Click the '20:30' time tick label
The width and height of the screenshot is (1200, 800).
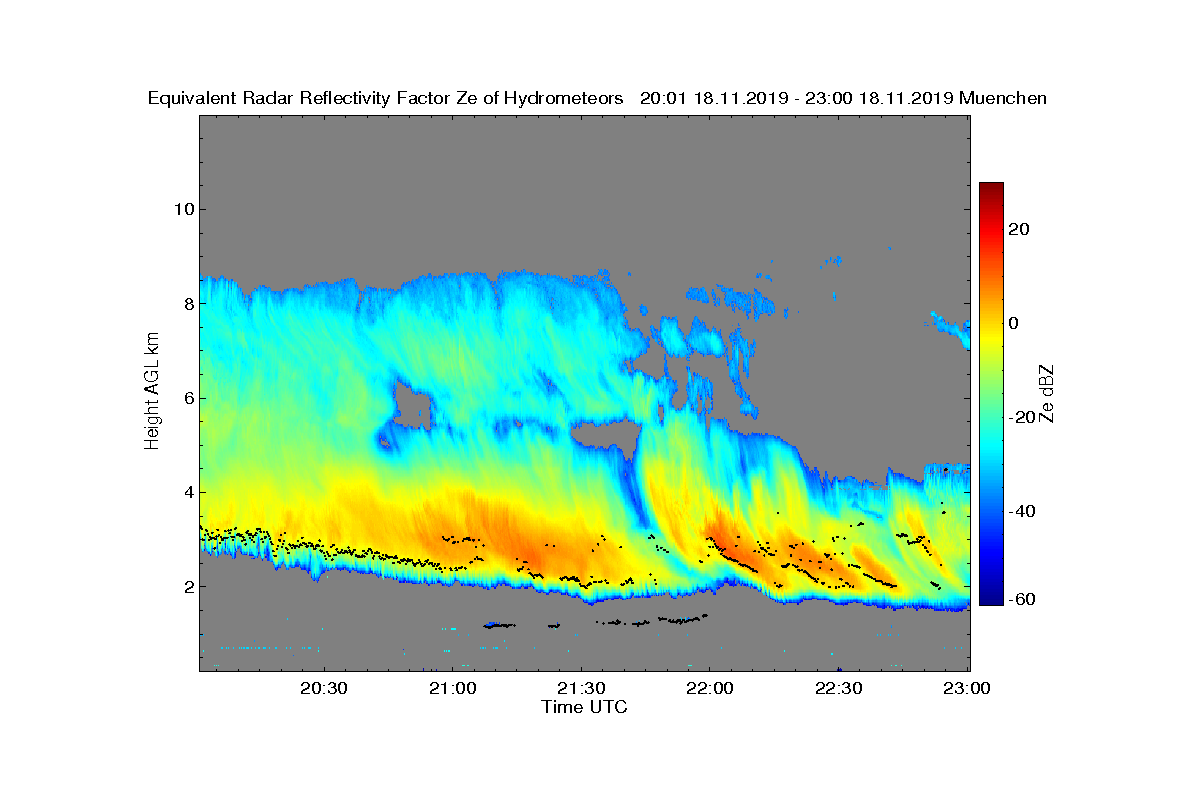click(x=324, y=688)
